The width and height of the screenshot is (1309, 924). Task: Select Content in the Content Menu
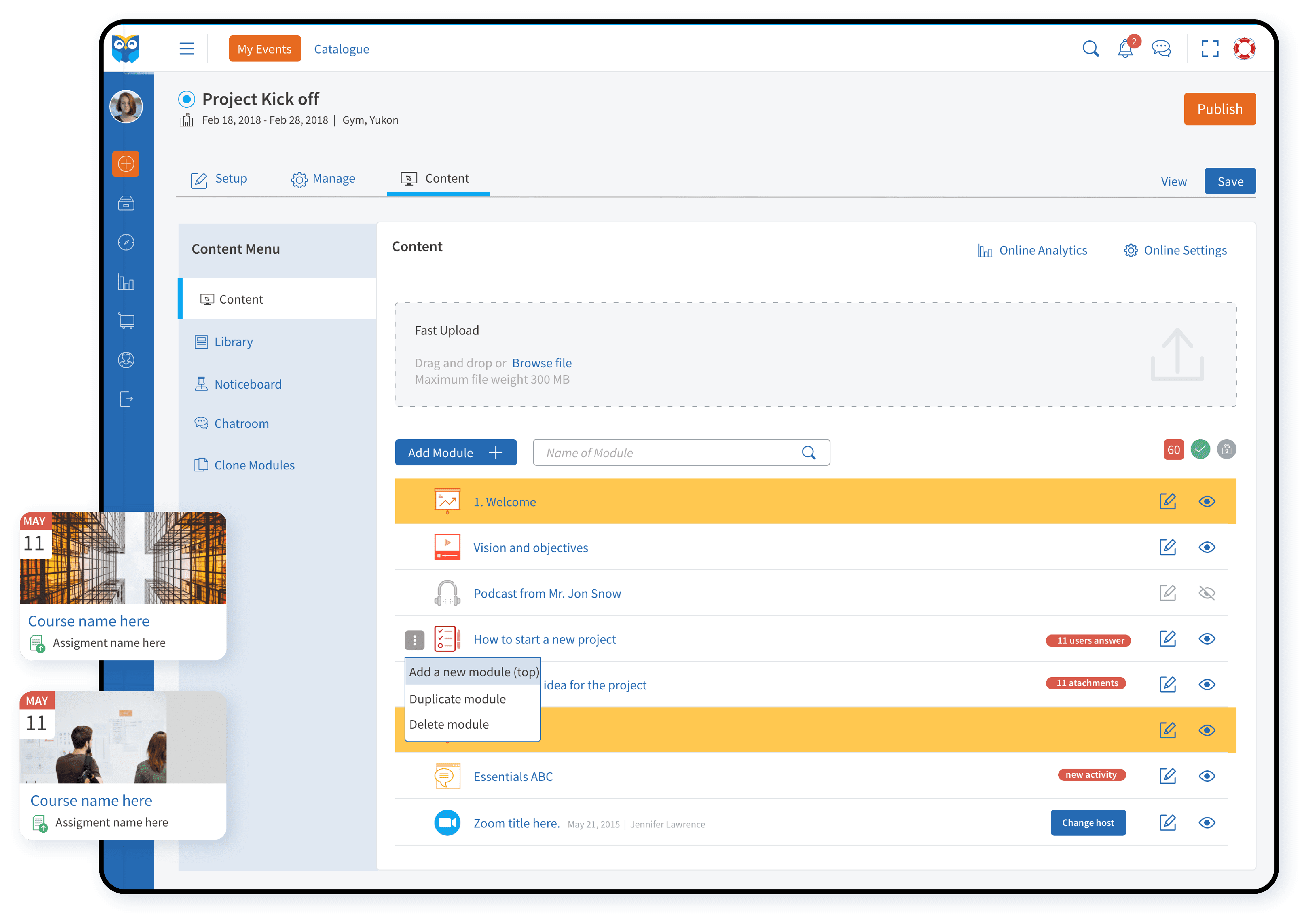tap(277, 299)
